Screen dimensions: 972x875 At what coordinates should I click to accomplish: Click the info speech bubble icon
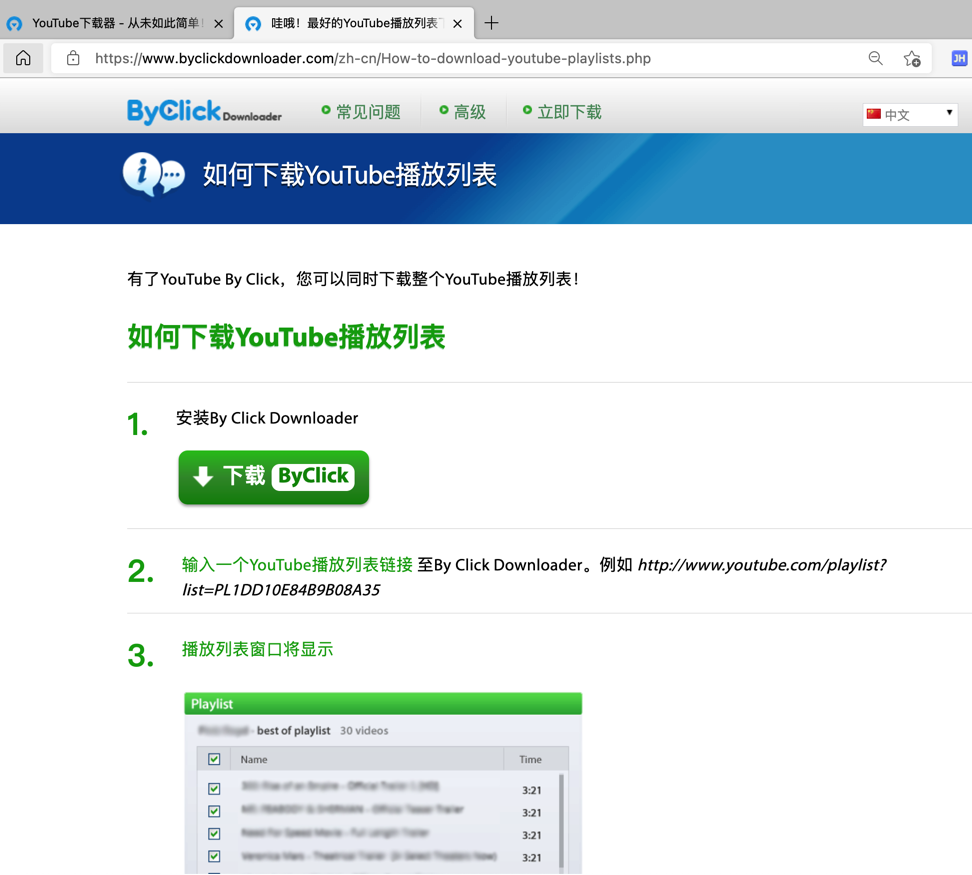click(153, 175)
